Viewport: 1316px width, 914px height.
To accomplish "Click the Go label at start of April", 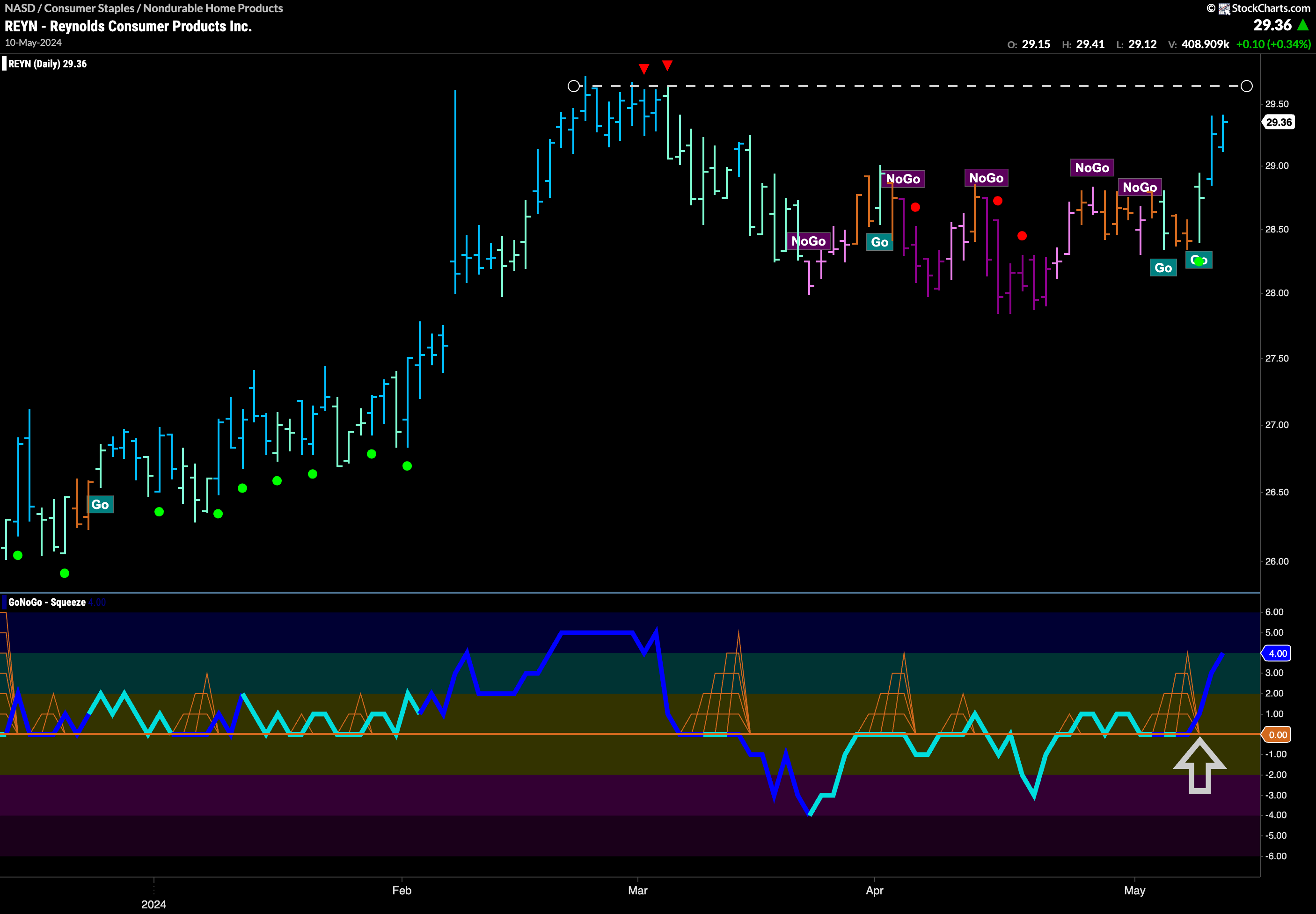I will tap(879, 242).
